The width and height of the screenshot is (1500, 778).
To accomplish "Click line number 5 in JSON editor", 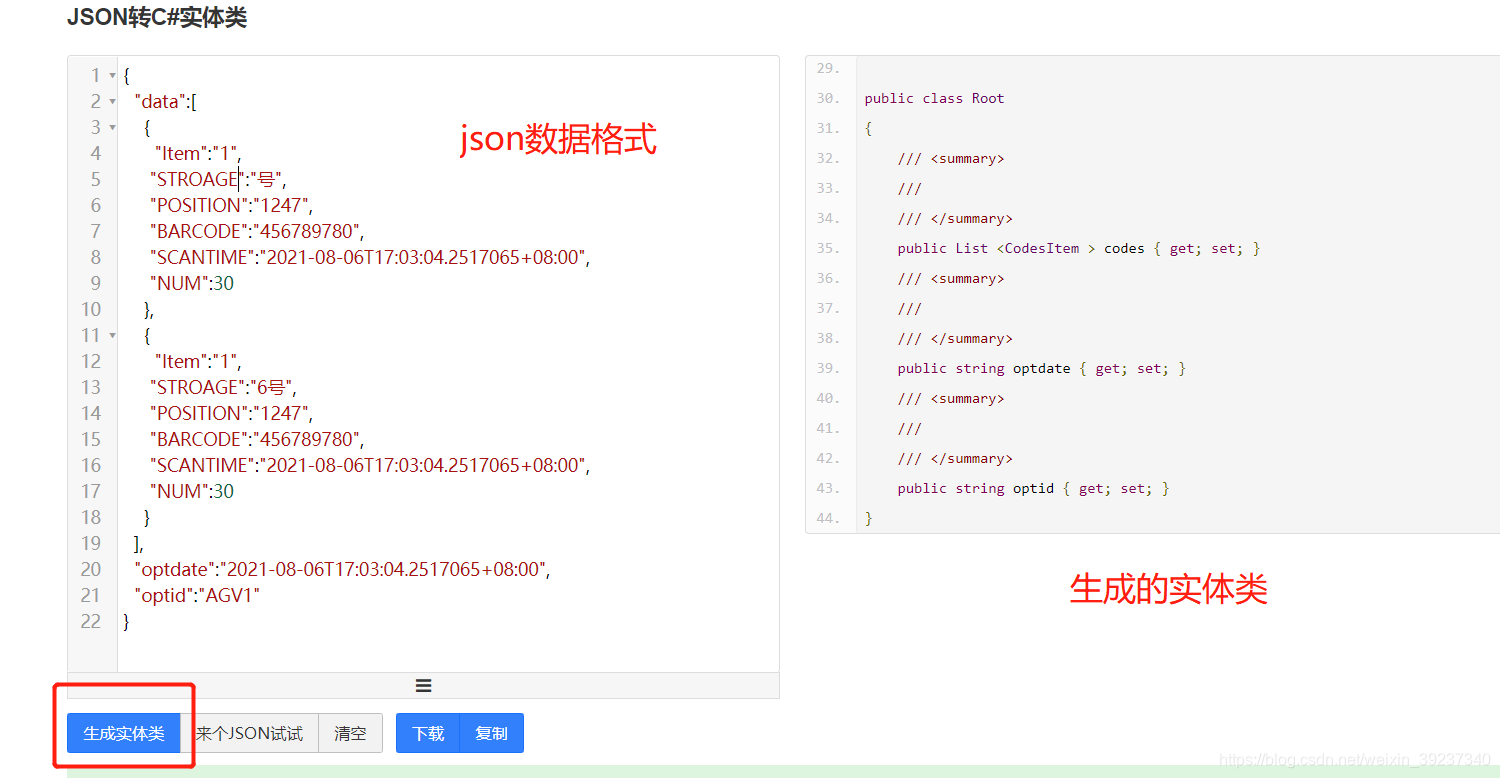I will [x=95, y=179].
